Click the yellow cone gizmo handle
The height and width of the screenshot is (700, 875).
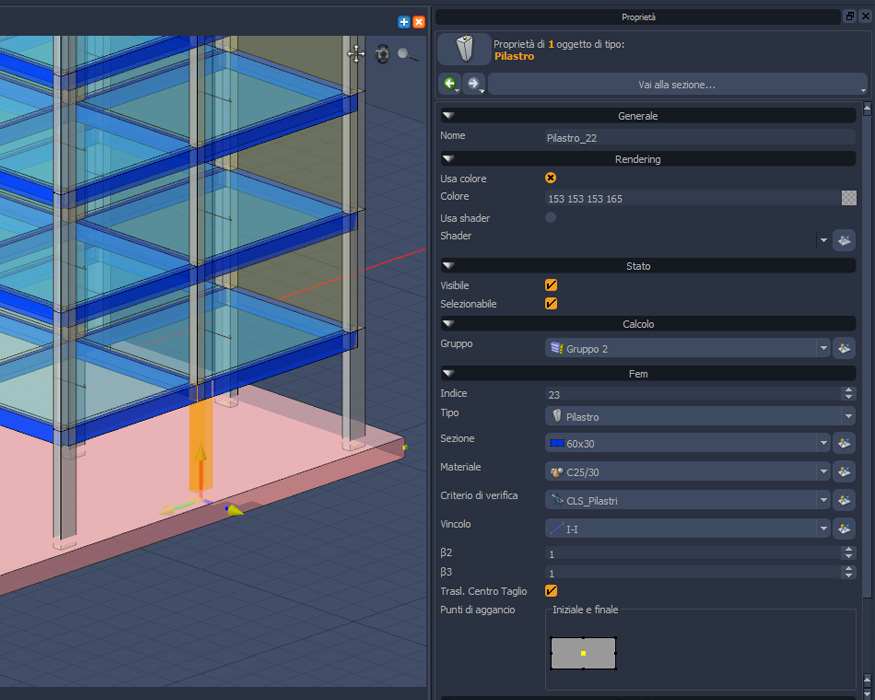[x=234, y=510]
